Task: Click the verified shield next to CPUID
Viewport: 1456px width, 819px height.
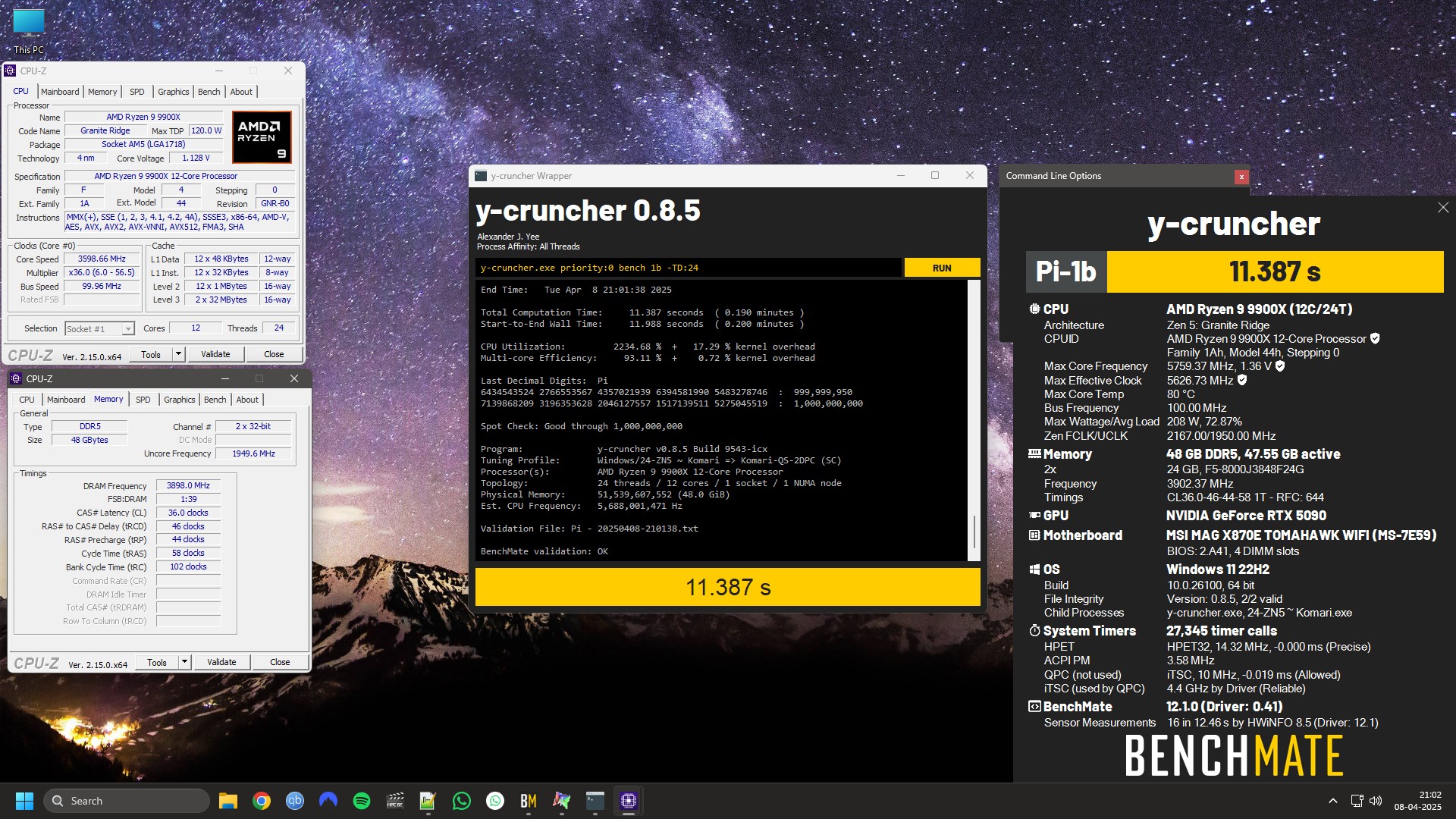Action: 1375,339
